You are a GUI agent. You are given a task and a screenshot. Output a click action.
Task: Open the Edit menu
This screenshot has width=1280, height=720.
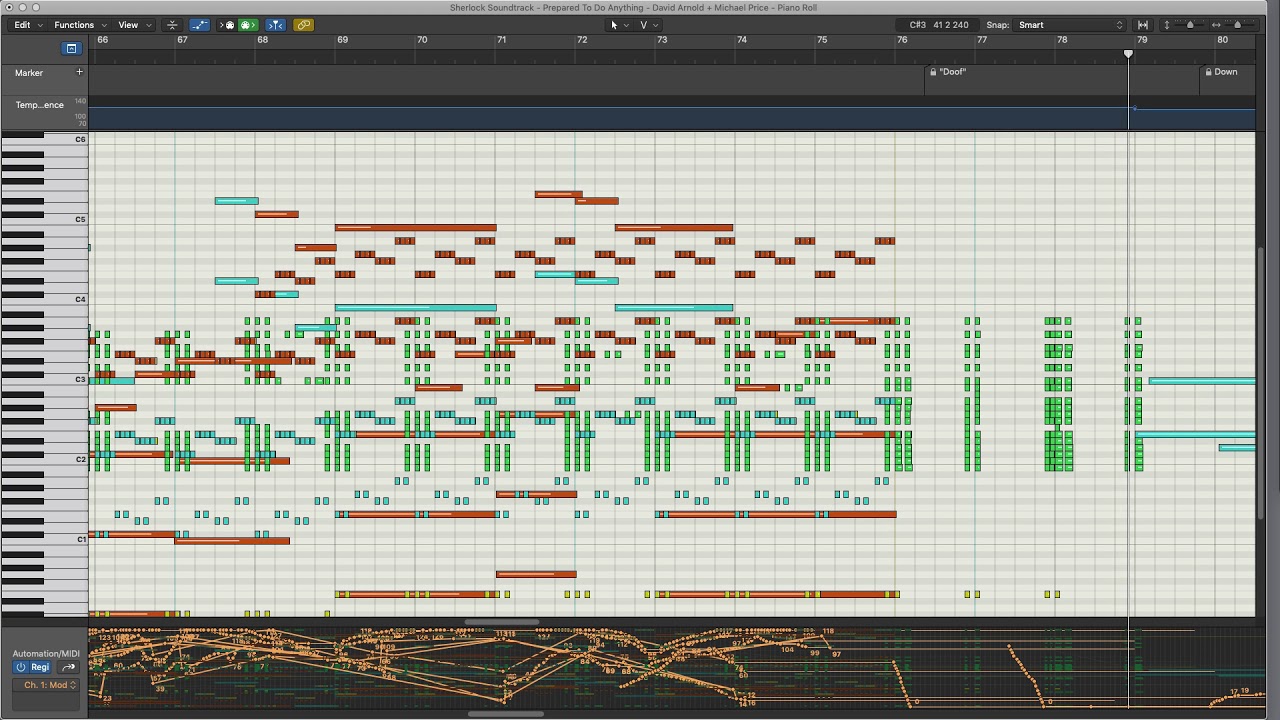27,25
